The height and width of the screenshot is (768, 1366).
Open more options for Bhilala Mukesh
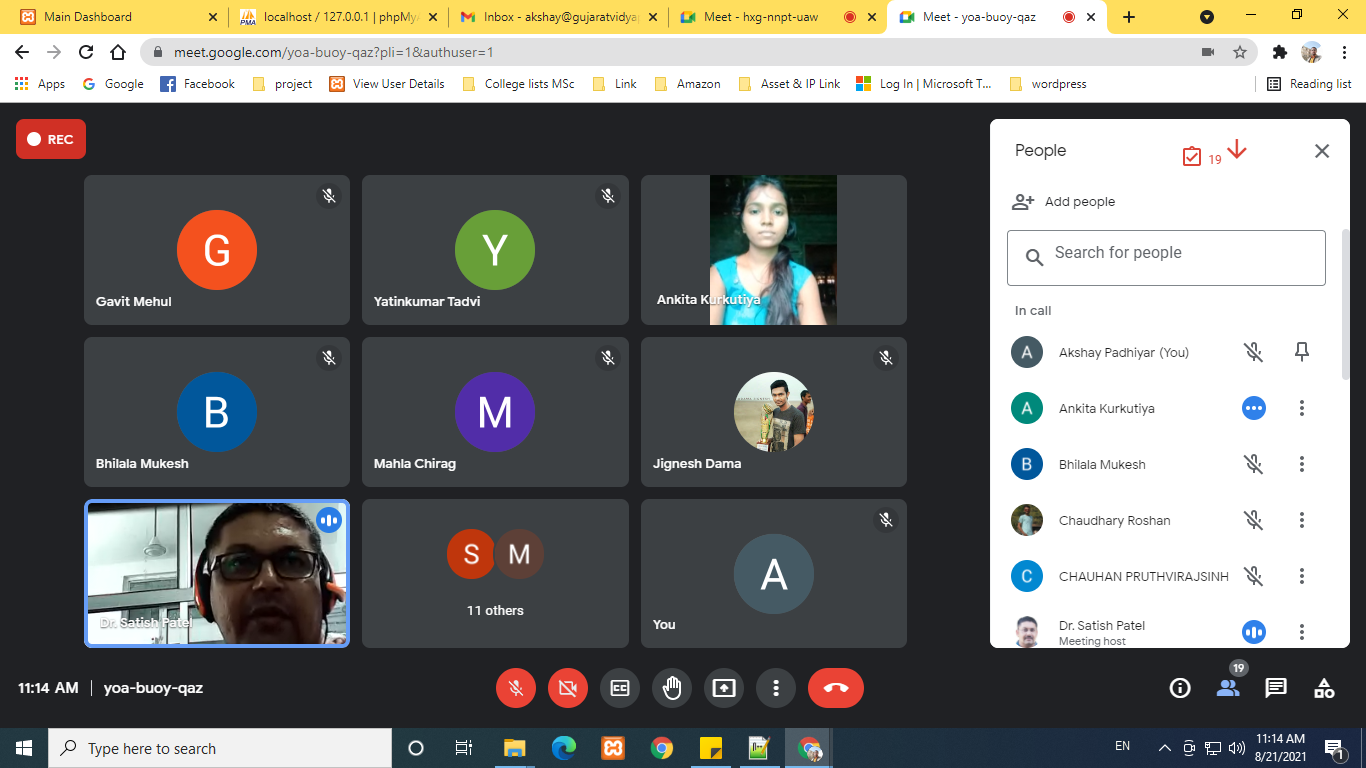[x=1302, y=464]
